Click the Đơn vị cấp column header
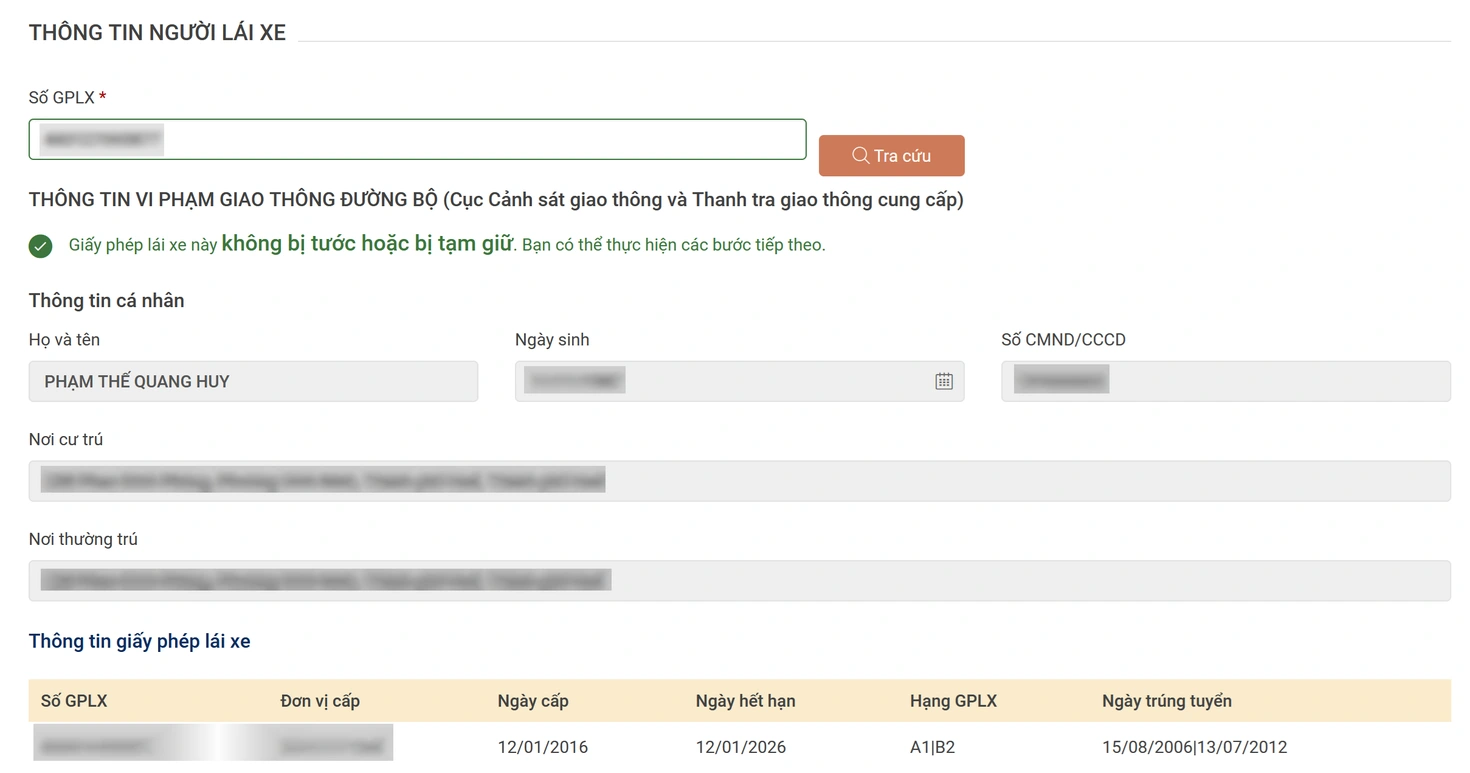The width and height of the screenshot is (1470, 773). [320, 701]
